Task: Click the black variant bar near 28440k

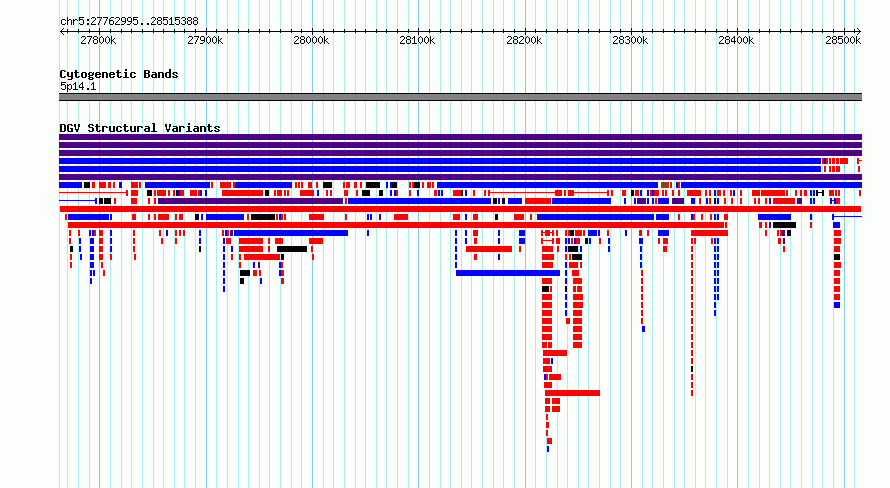Action: click(x=784, y=225)
